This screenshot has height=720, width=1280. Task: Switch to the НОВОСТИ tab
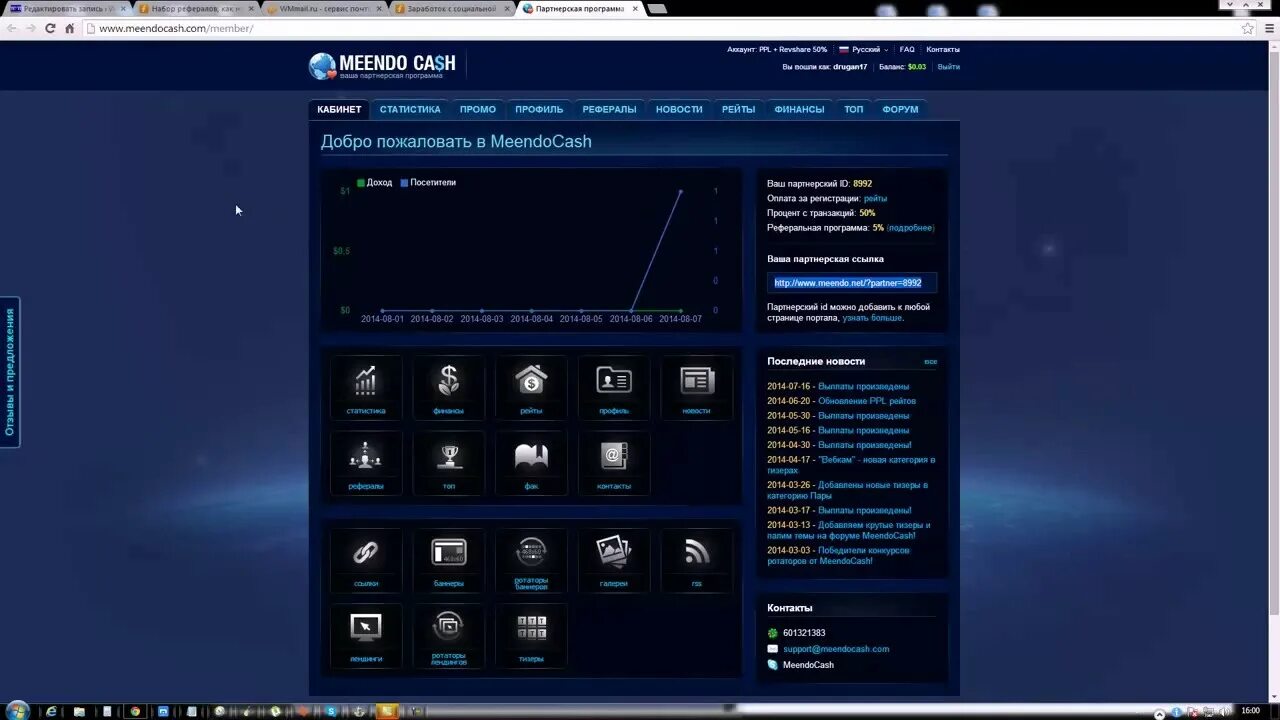(679, 109)
